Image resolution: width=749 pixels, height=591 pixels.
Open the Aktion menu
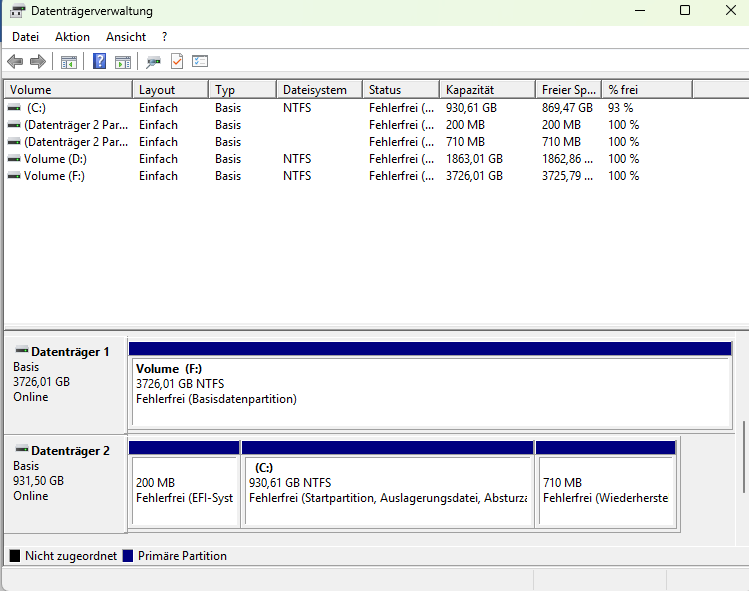[x=72, y=37]
